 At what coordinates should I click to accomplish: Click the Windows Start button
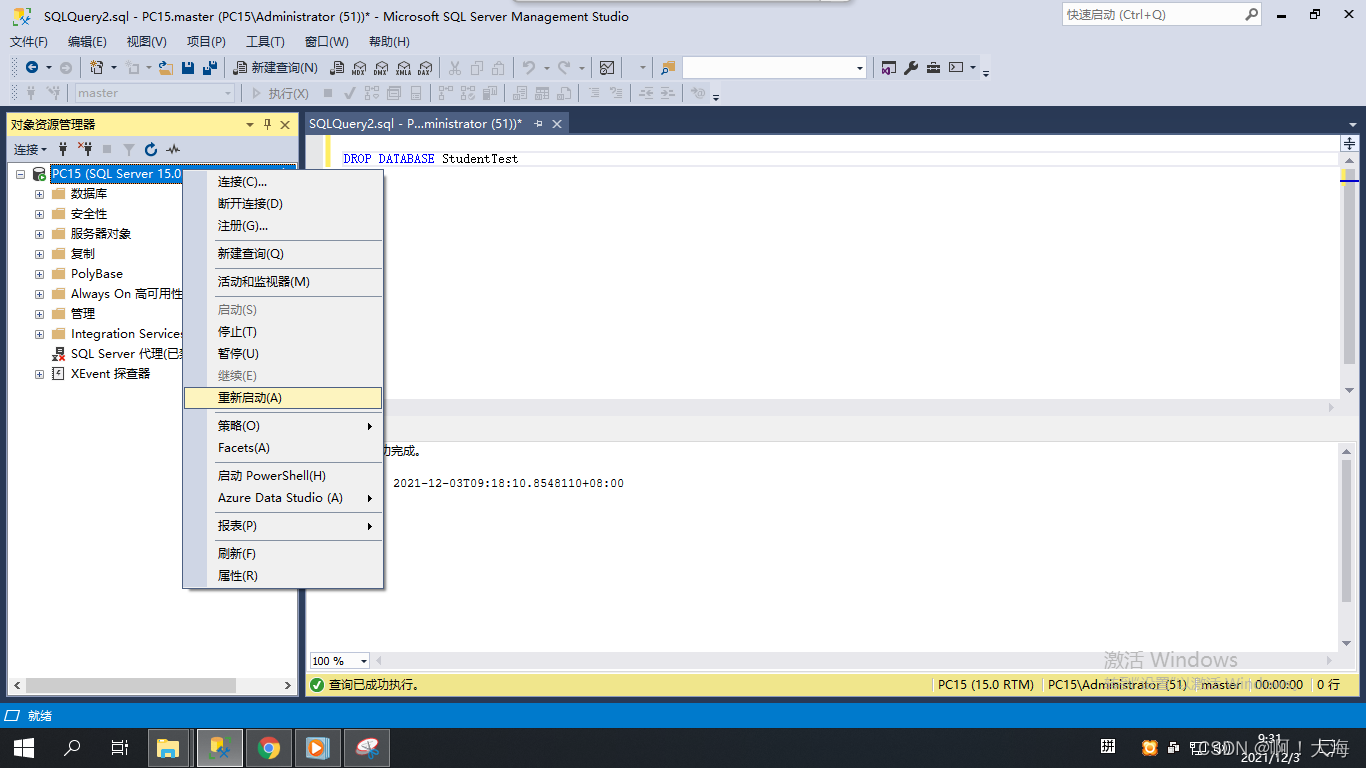click(24, 747)
